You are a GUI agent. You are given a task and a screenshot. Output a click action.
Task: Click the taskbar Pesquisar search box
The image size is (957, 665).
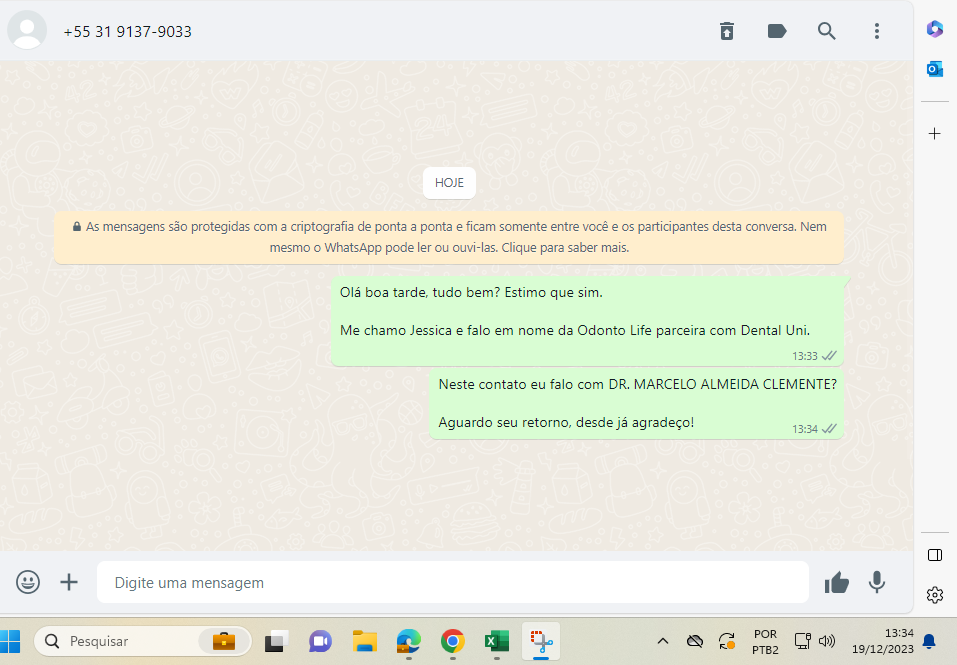[143, 641]
